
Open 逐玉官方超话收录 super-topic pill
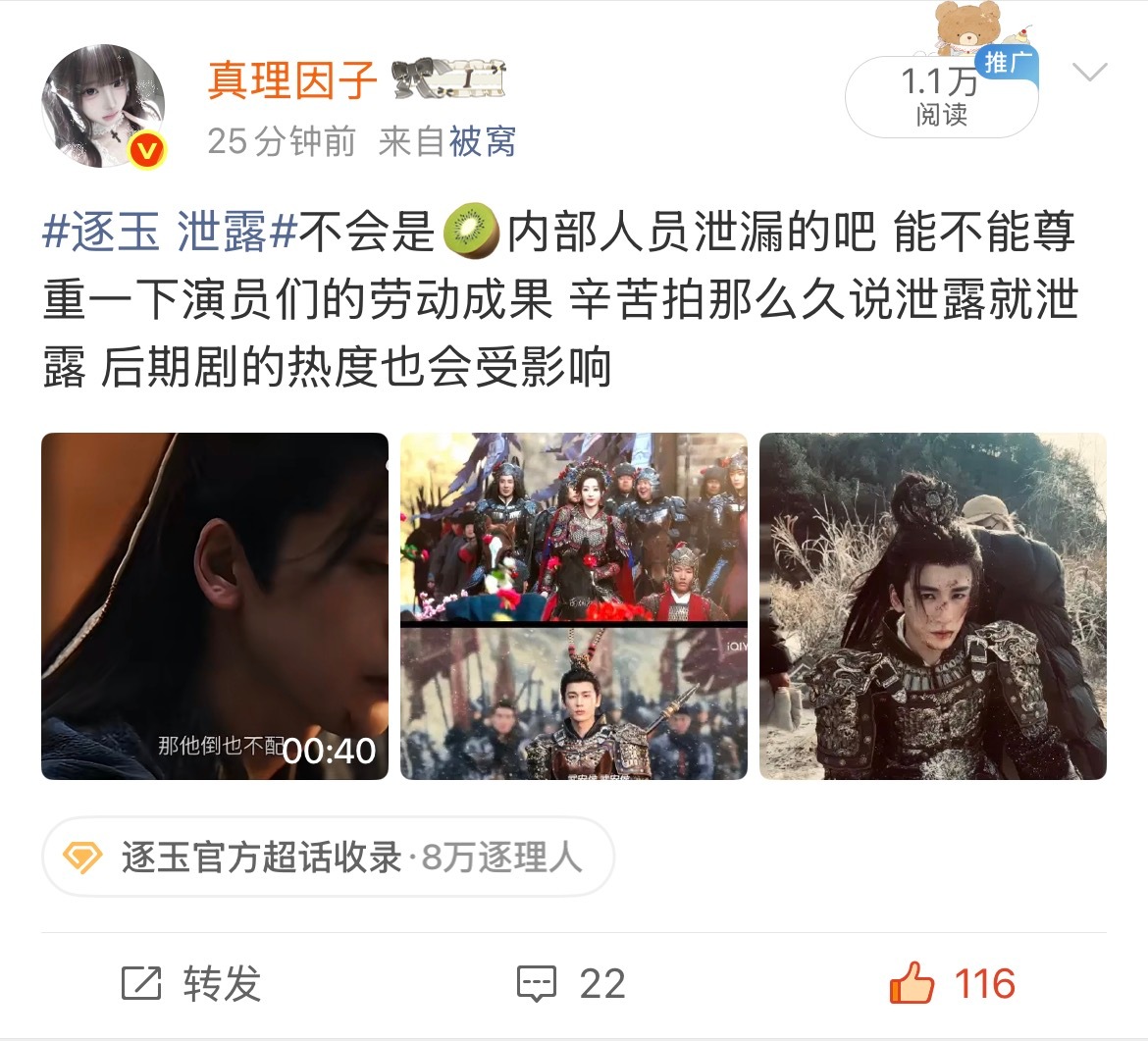(x=328, y=857)
